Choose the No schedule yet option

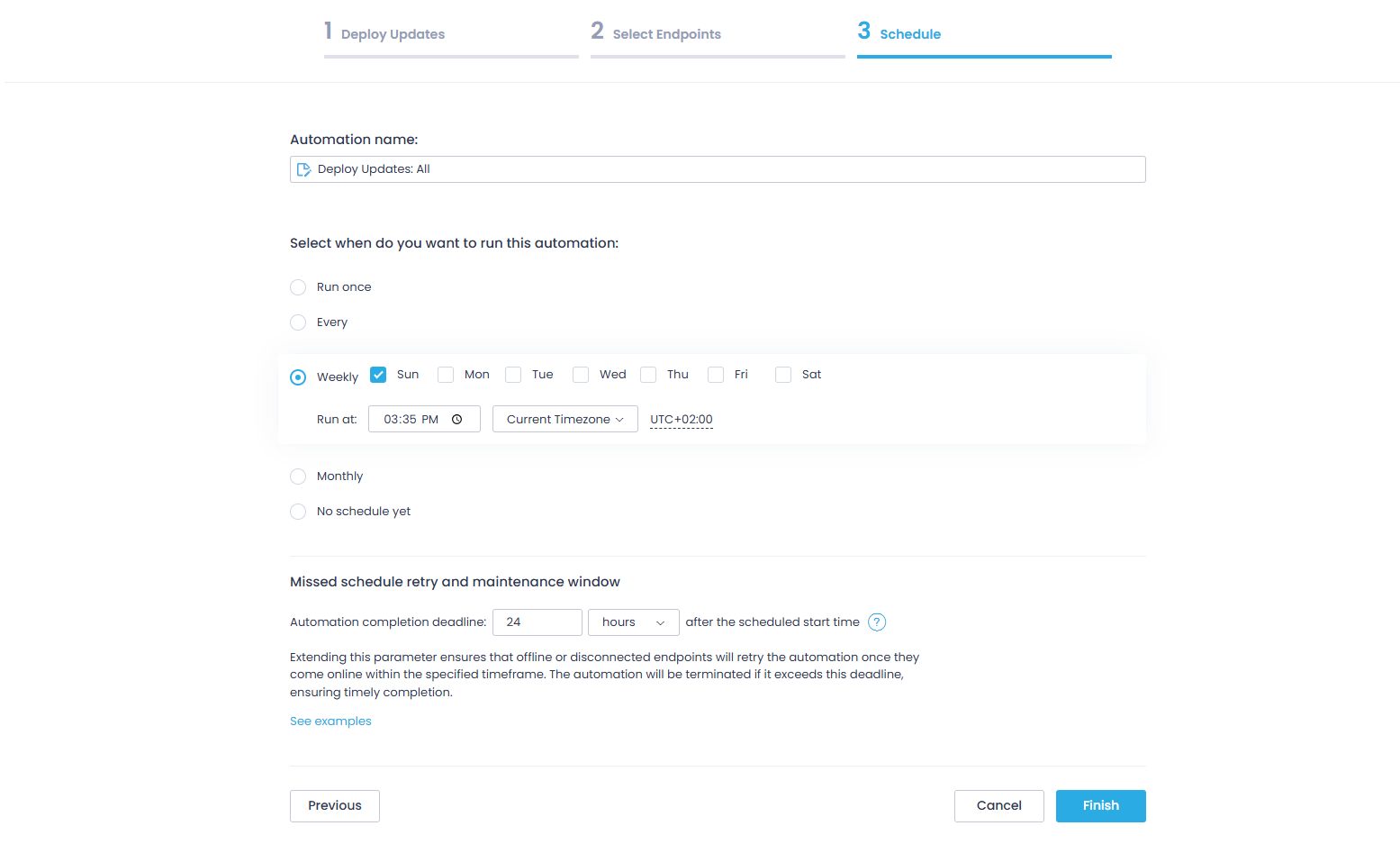click(x=298, y=511)
